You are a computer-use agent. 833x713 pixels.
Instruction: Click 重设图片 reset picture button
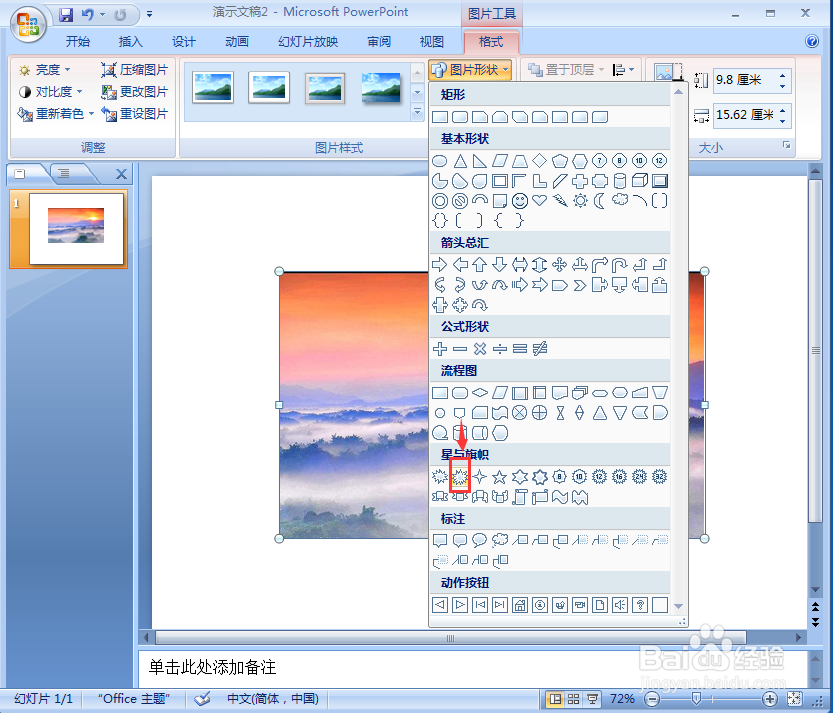(134, 114)
